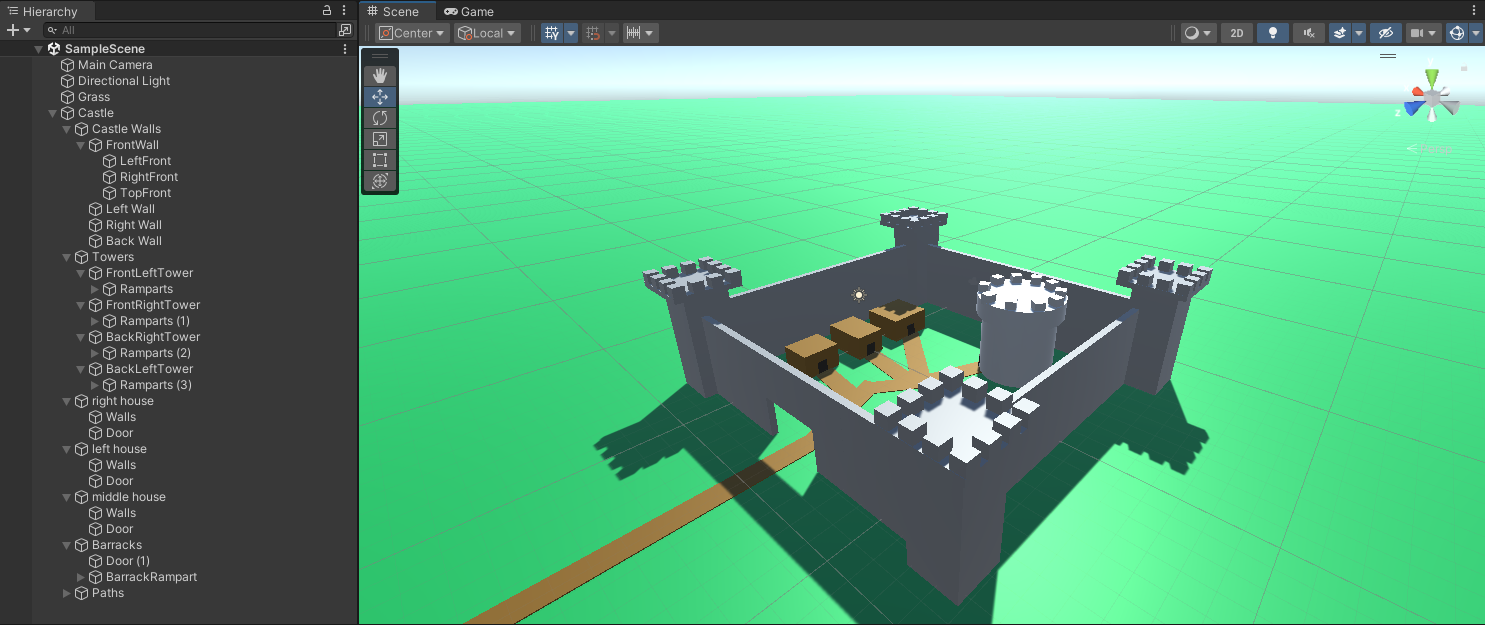Collapse the Castle hierarchy item
This screenshot has height=625, width=1485.
click(52, 112)
